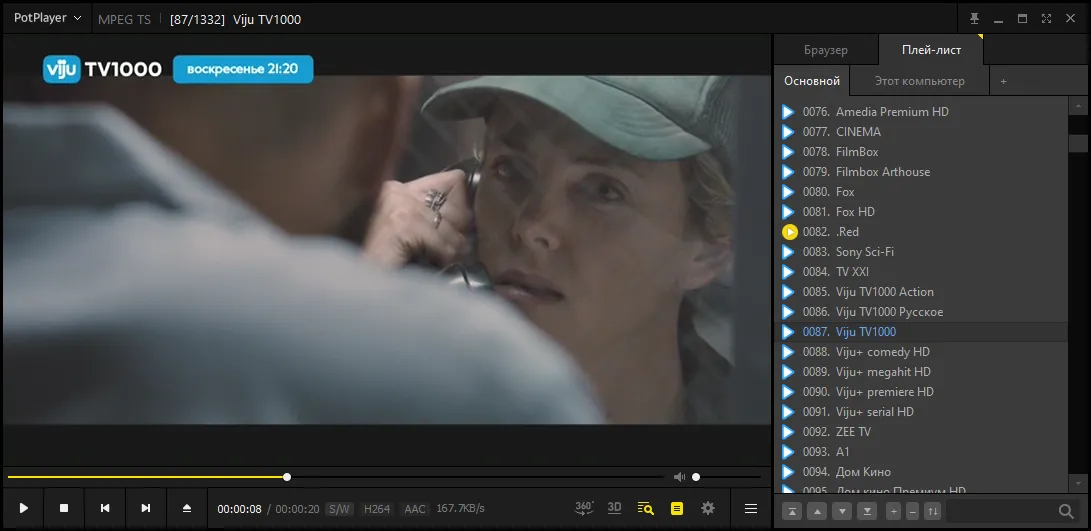Start playback with the Play button
The width and height of the screenshot is (1091, 531).
[x=24, y=509]
